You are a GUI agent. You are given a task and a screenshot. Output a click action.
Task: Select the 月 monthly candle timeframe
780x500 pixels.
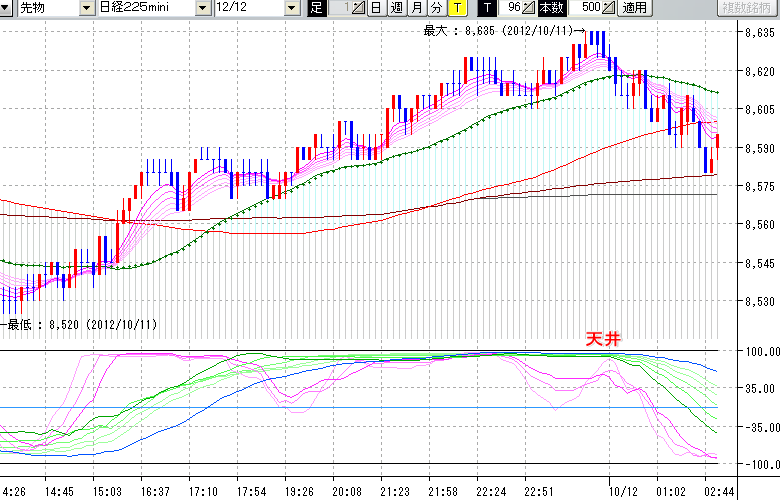(x=417, y=8)
